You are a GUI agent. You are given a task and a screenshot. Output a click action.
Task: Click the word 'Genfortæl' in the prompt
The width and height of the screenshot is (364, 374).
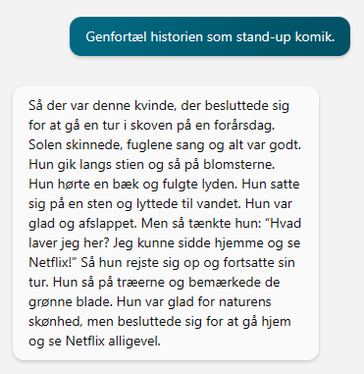coord(116,37)
